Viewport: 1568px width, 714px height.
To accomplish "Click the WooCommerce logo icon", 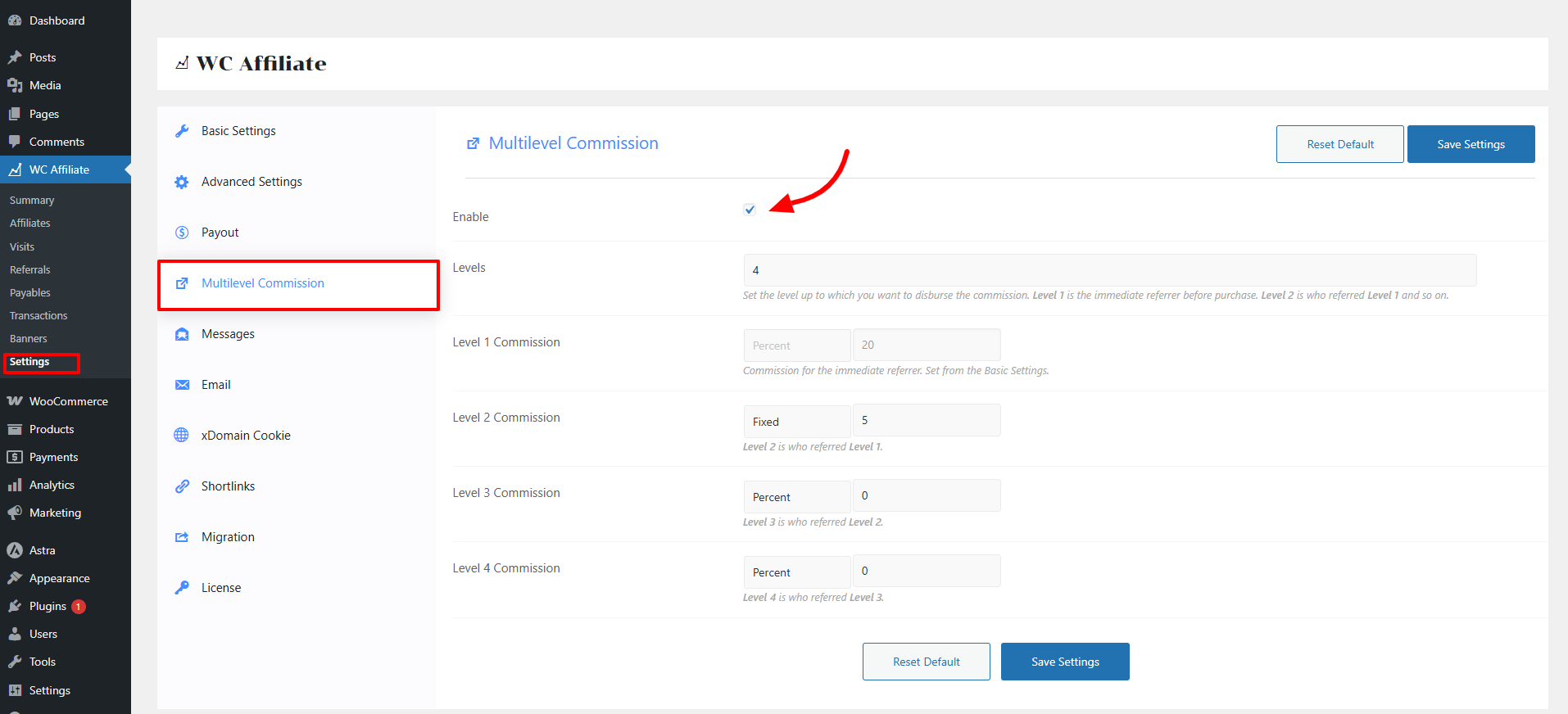I will (15, 401).
